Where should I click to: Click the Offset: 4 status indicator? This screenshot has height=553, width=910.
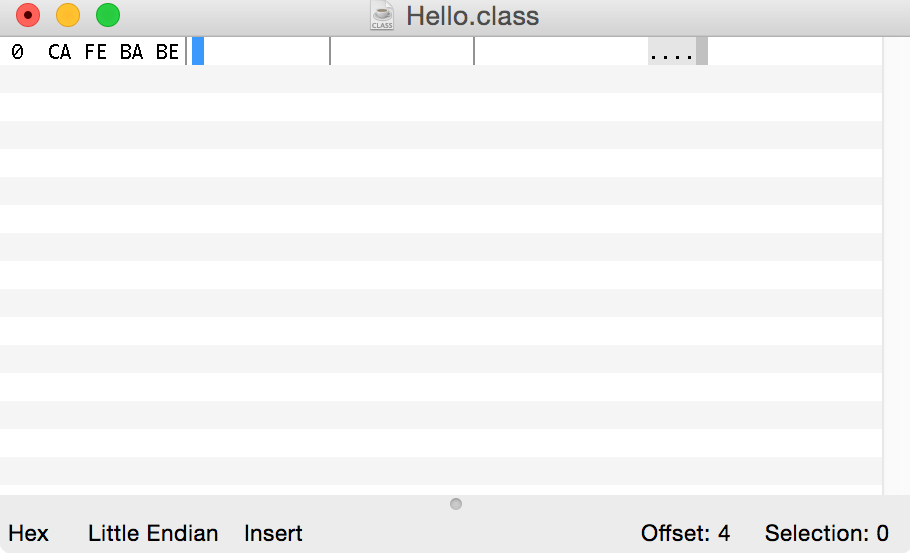point(686,533)
